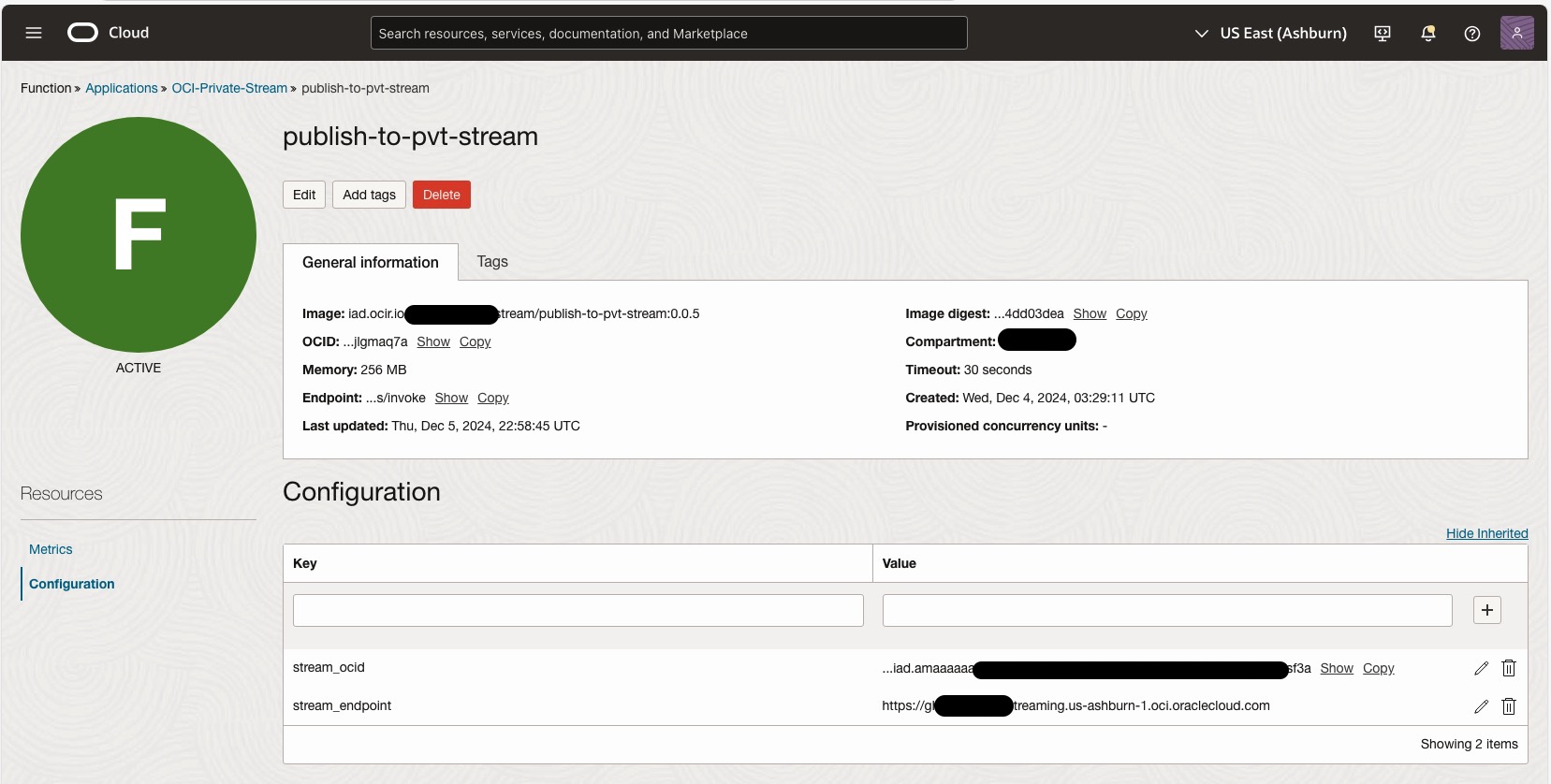
Task: Click the Provisioned concurrency units text
Action: pos(1006,426)
